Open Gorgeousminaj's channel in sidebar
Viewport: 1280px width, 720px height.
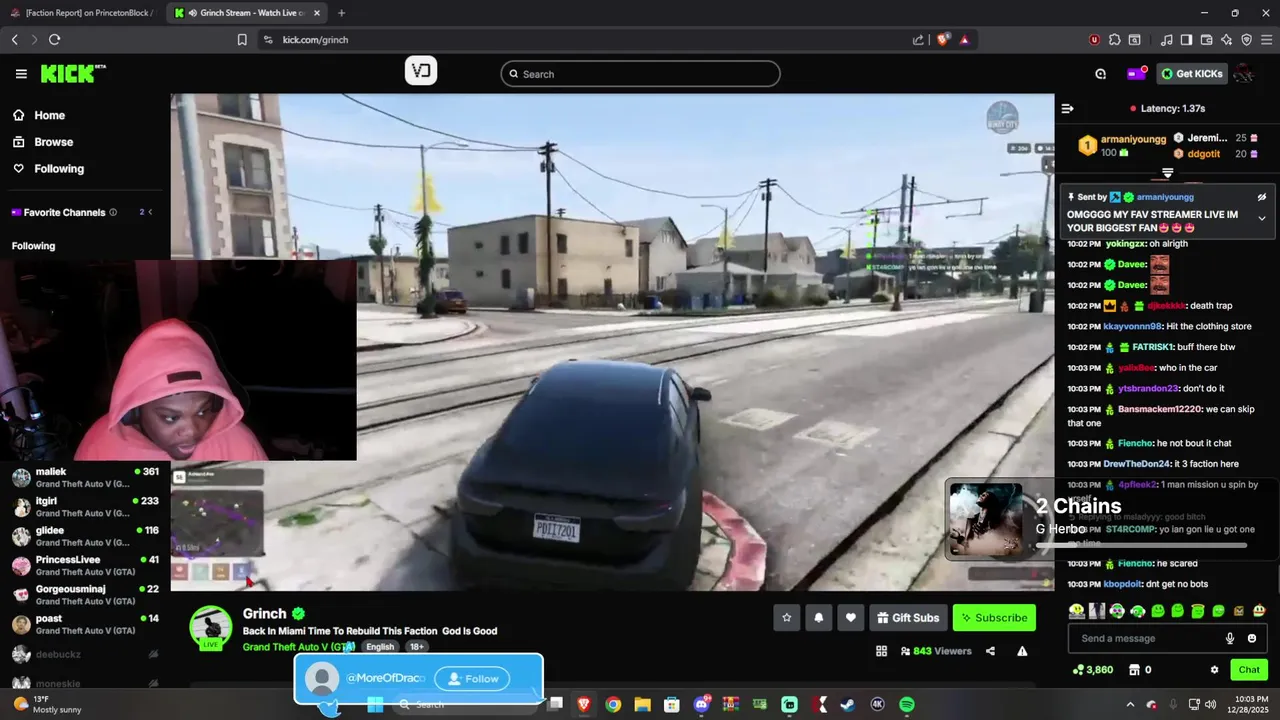pos(85,595)
